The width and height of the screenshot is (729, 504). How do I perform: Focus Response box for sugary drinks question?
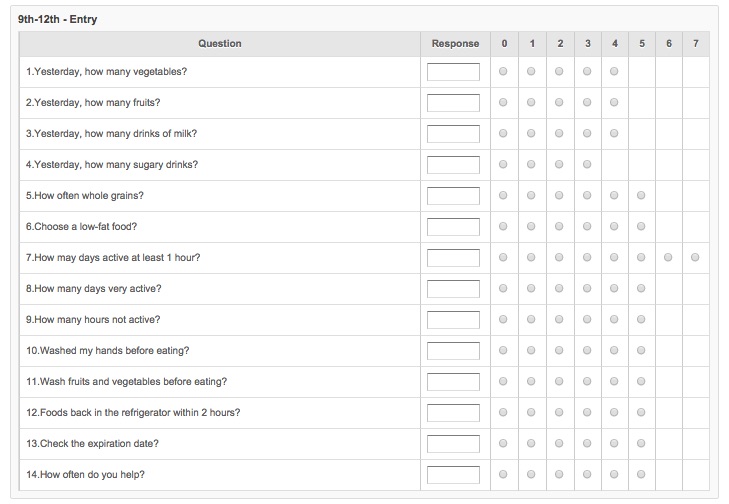453,165
